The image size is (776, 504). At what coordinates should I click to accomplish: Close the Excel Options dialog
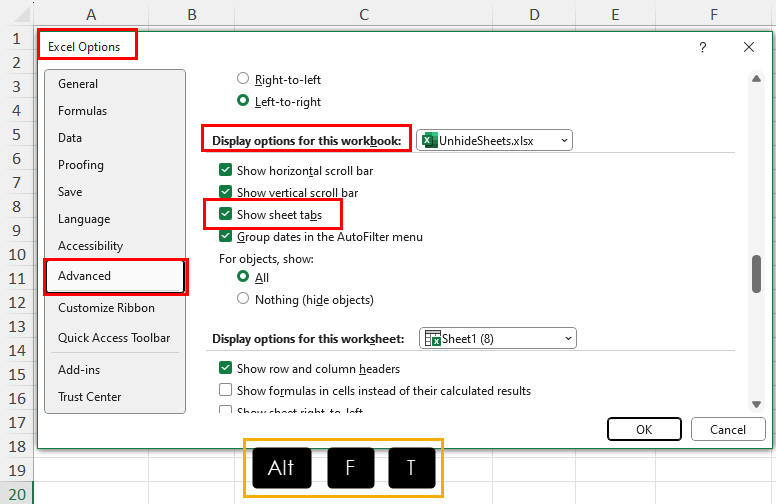749,47
